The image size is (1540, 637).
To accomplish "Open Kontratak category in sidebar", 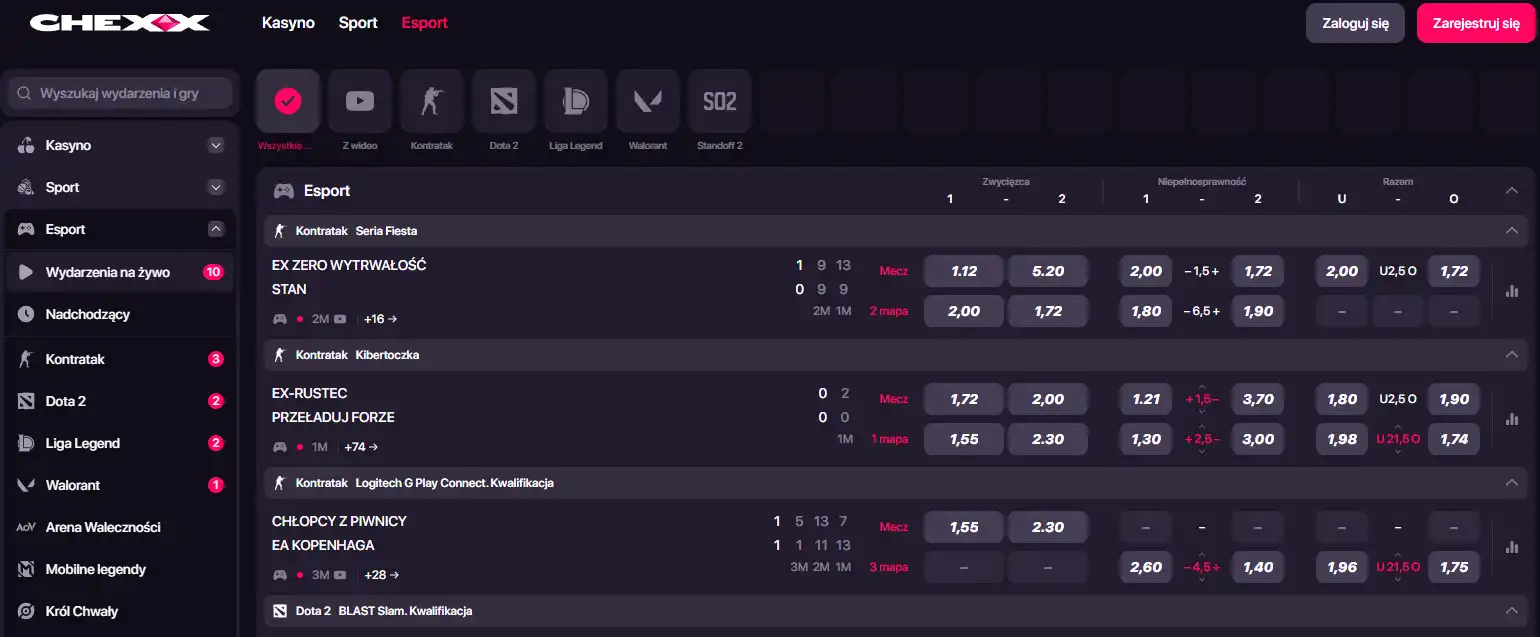I will coord(120,359).
